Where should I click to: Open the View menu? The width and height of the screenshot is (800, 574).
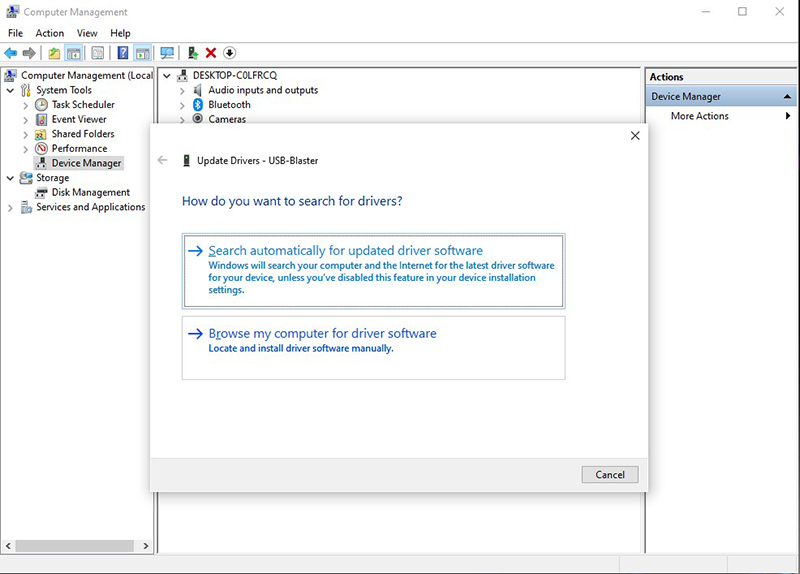coord(86,33)
